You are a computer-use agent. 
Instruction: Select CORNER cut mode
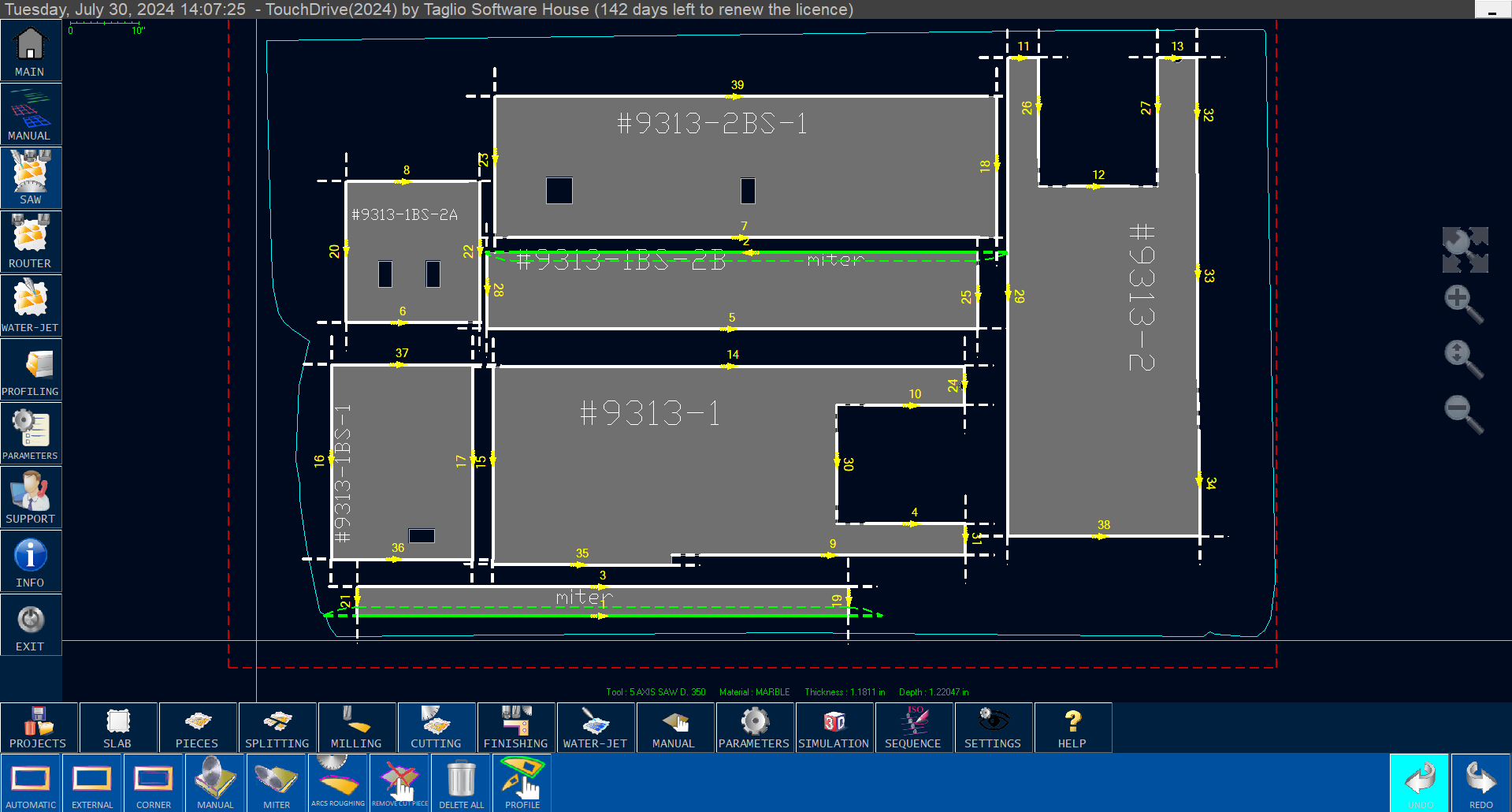pyautogui.click(x=154, y=783)
